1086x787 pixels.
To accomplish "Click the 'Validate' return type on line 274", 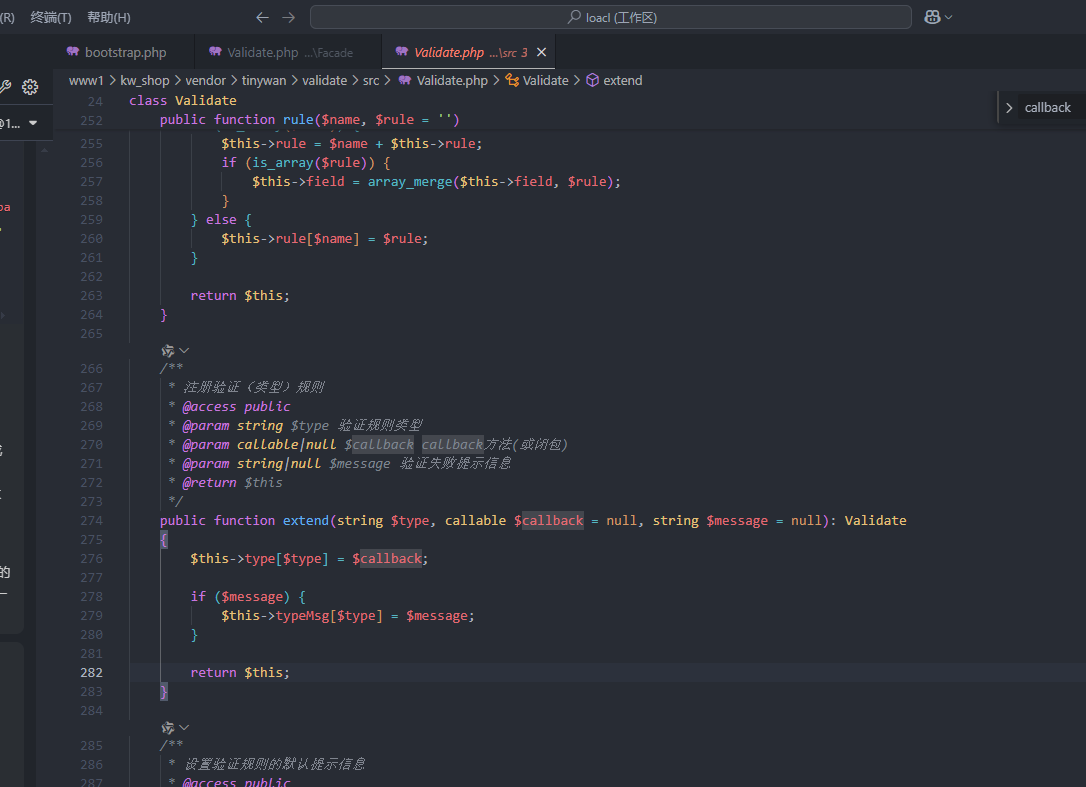I will click(x=875, y=520).
